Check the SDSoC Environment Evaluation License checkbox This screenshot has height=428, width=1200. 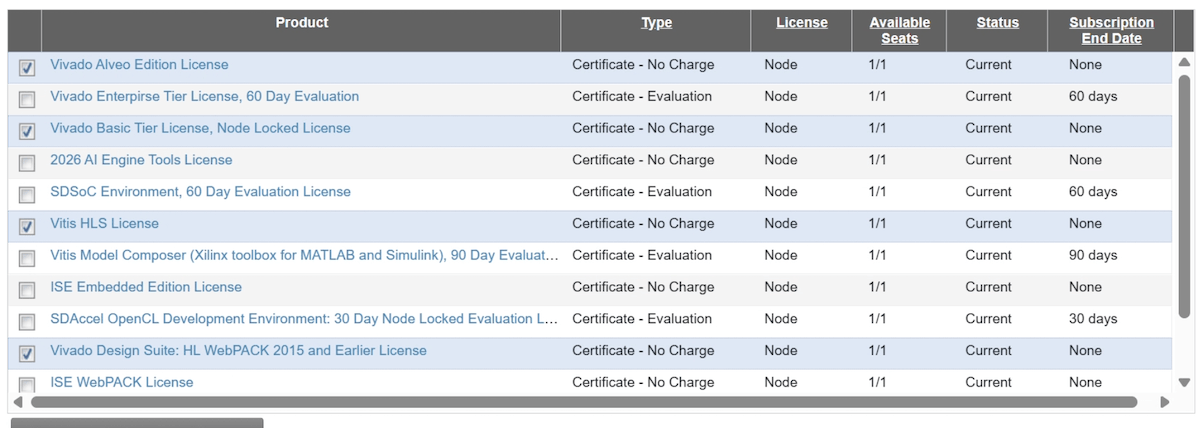click(27, 195)
